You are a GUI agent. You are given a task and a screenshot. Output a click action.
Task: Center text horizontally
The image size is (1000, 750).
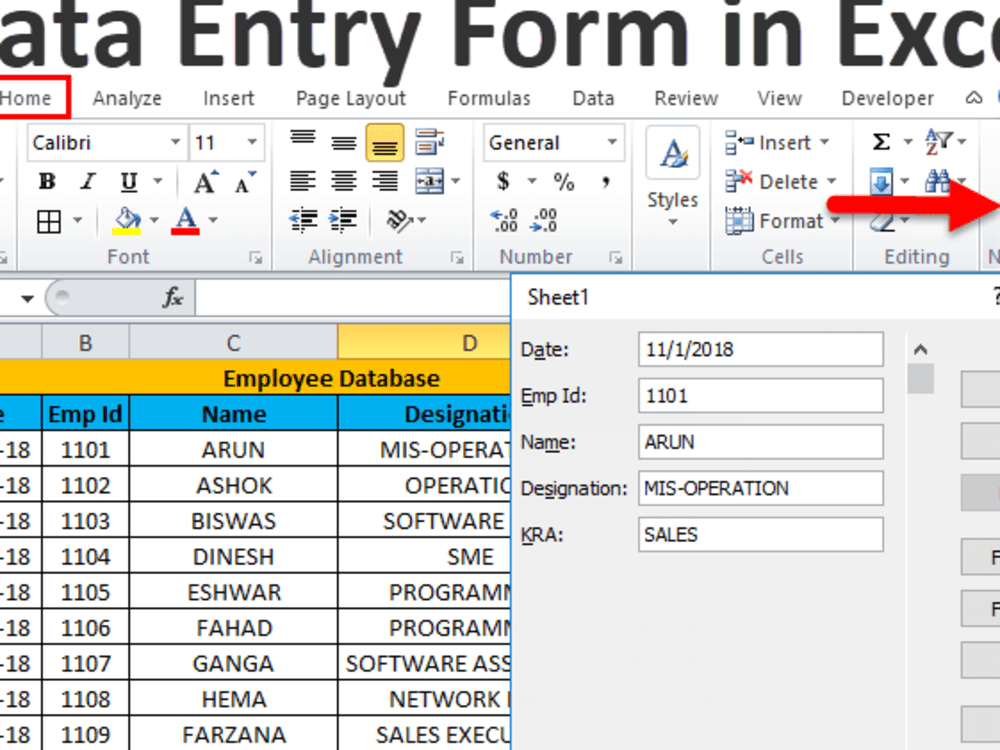click(344, 181)
